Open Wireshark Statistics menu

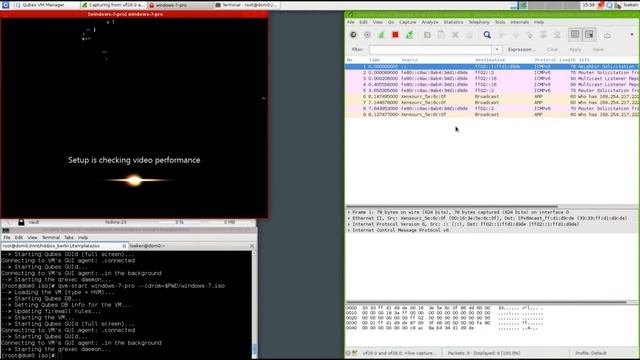(x=453, y=22)
